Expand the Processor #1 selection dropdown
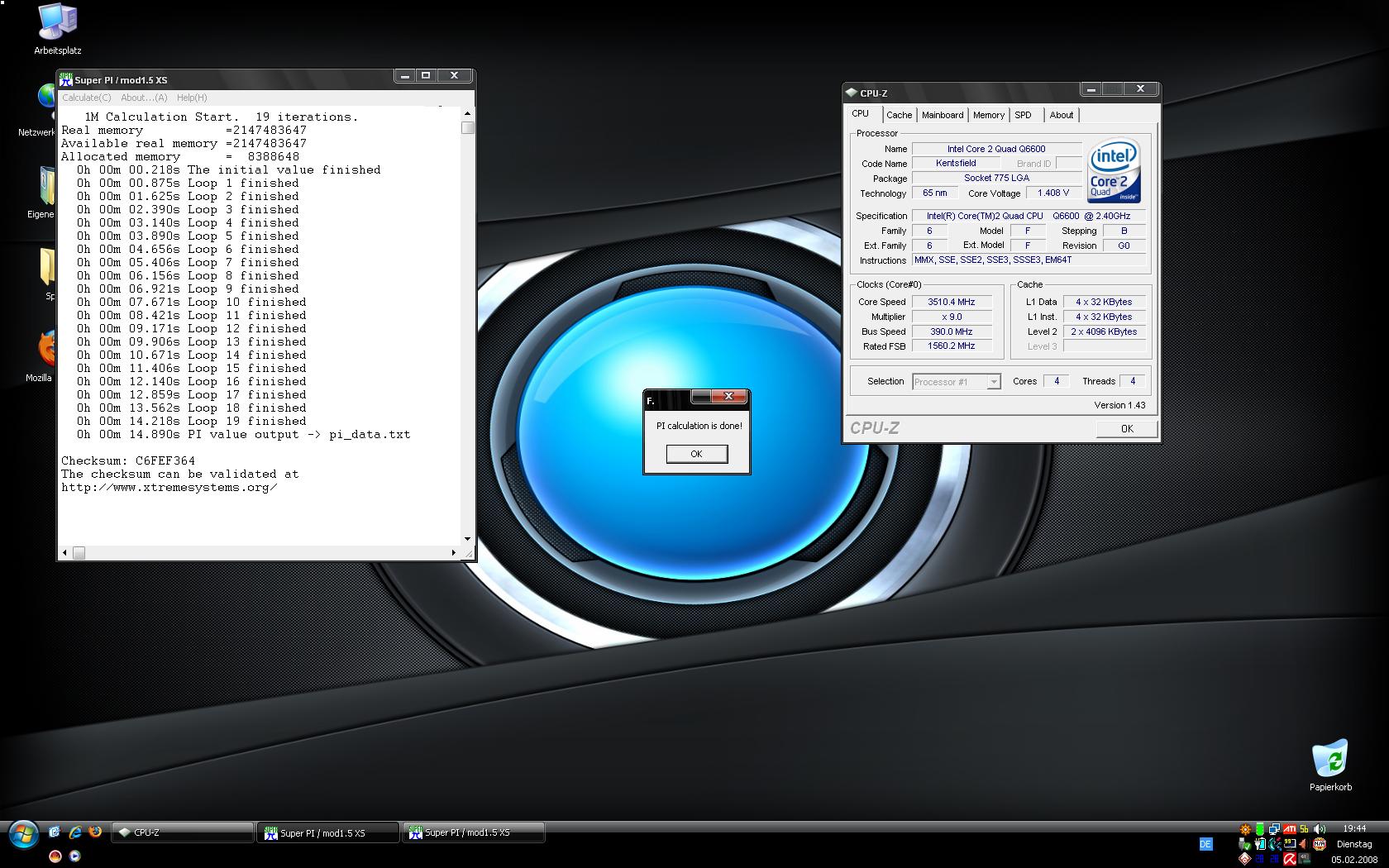The width and height of the screenshot is (1389, 868). pyautogui.click(x=994, y=382)
